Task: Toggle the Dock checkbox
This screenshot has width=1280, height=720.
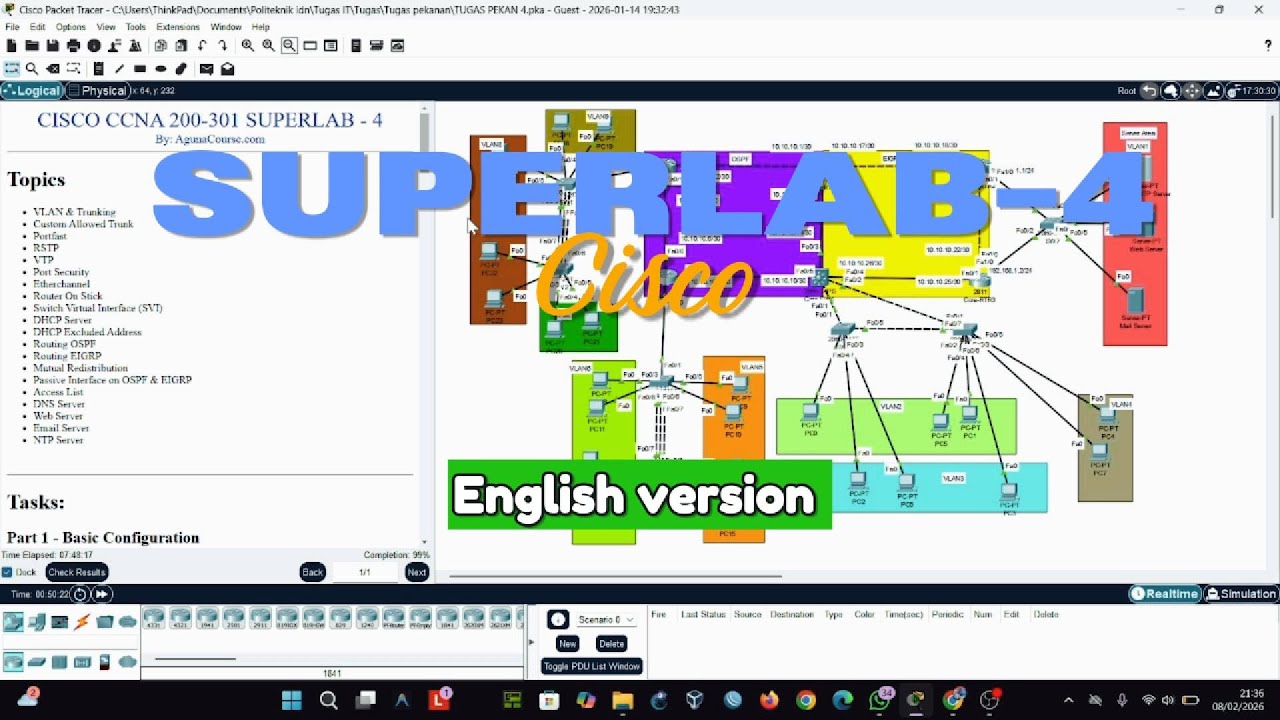Action: tap(7, 572)
